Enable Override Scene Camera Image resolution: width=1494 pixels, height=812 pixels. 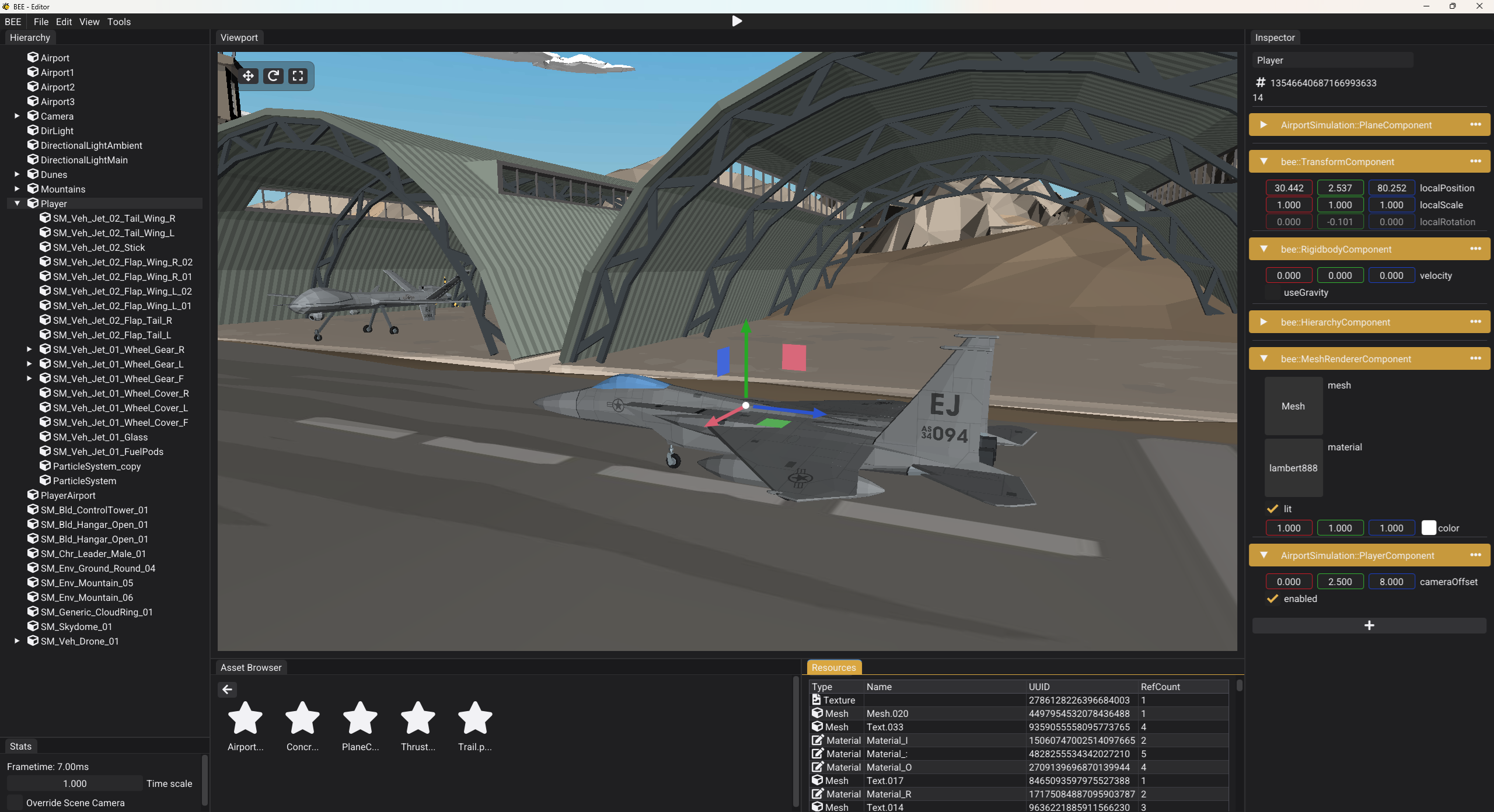coord(15,802)
